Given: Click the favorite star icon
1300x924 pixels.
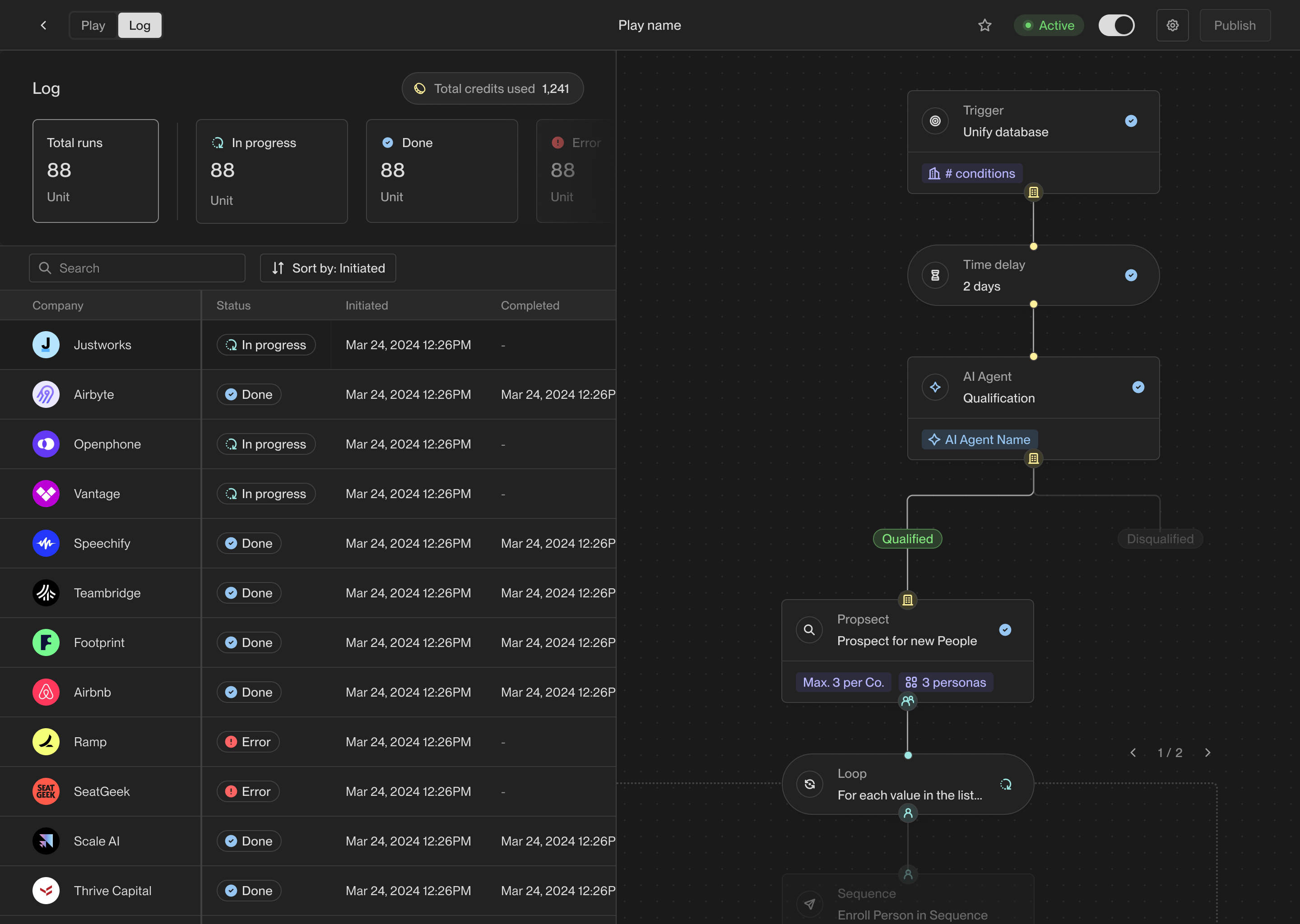Looking at the screenshot, I should [x=984, y=26].
